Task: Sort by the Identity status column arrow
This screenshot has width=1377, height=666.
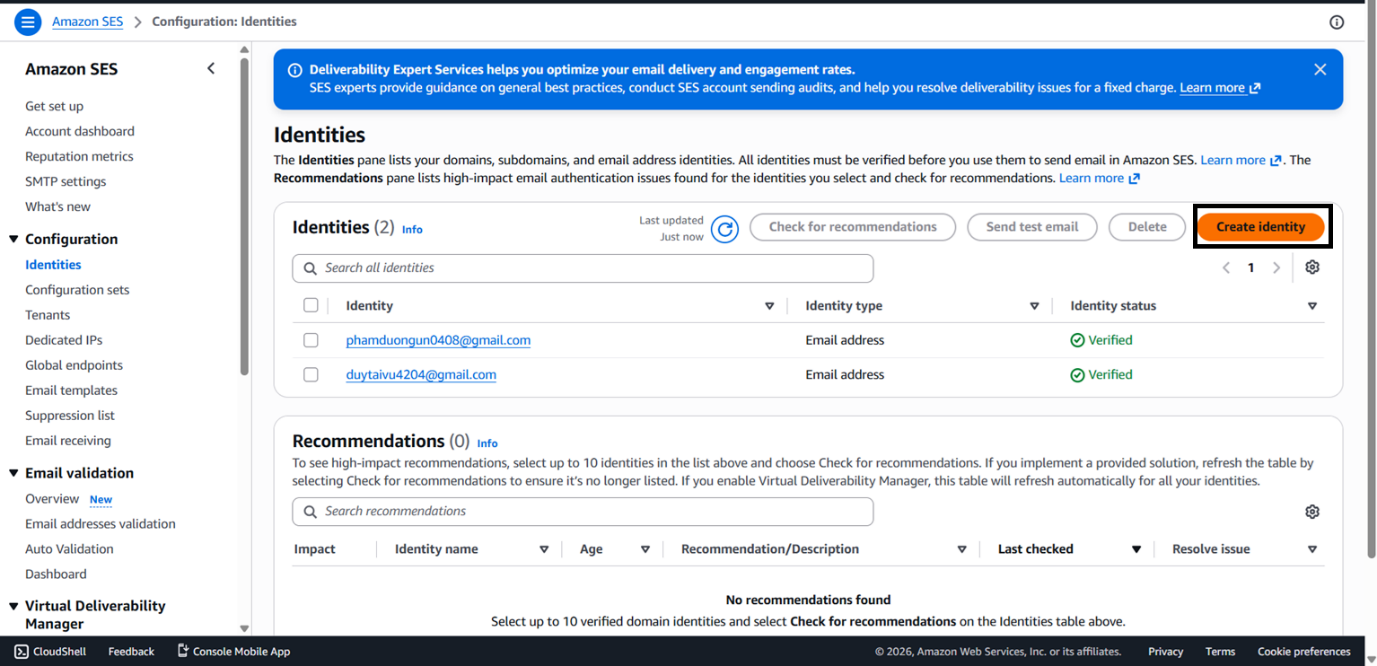Action: pyautogui.click(x=1312, y=306)
